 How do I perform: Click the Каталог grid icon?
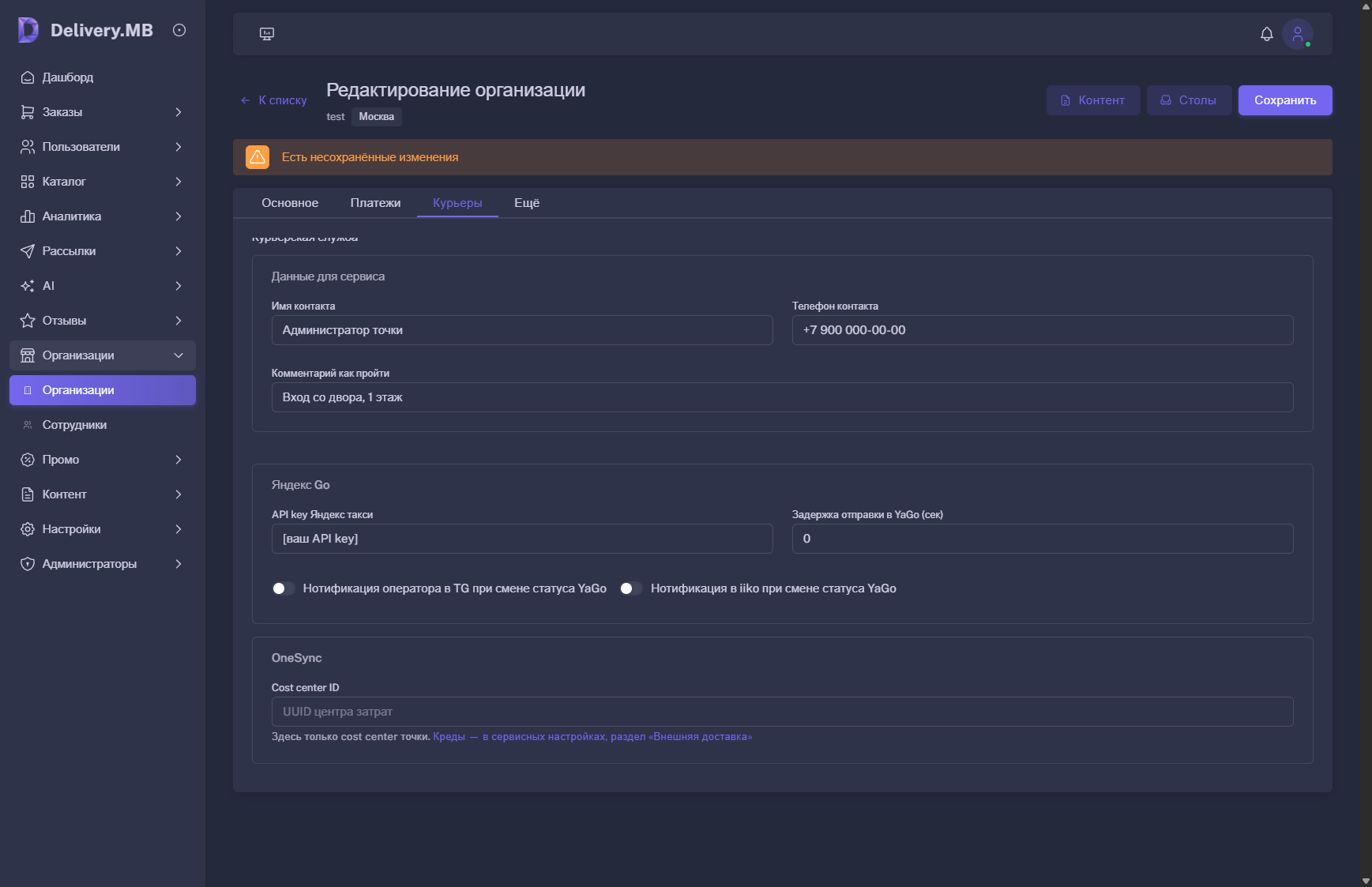28,182
